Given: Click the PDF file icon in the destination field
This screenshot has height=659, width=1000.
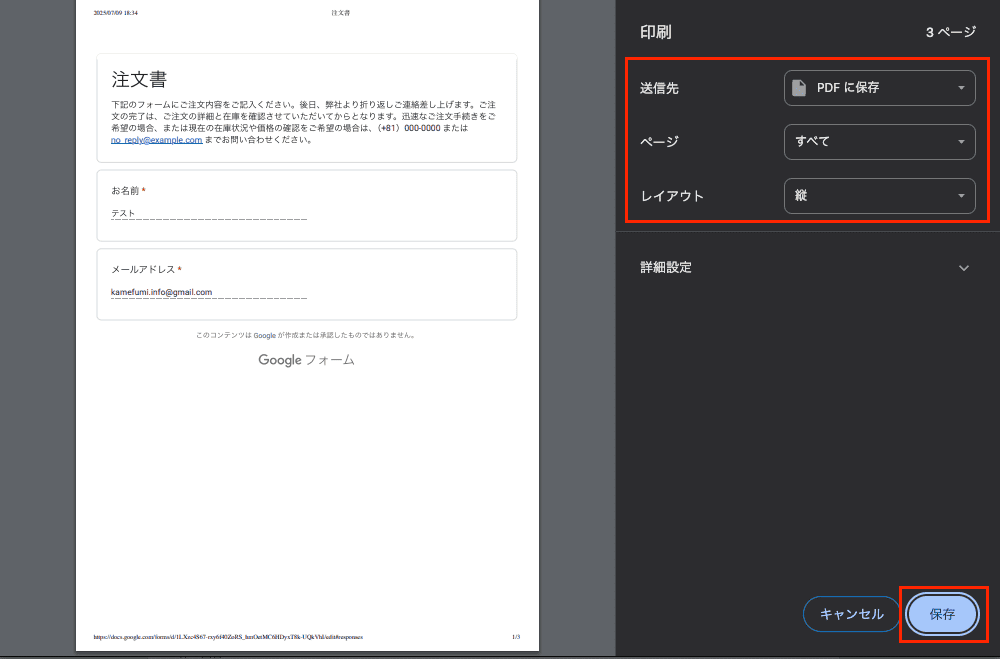Looking at the screenshot, I should coord(798,88).
